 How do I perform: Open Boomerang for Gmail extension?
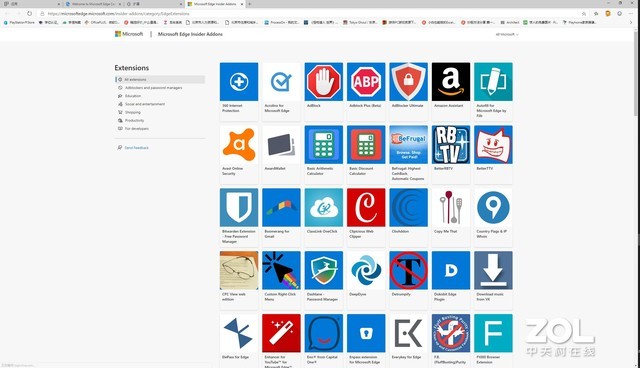pyautogui.click(x=281, y=217)
